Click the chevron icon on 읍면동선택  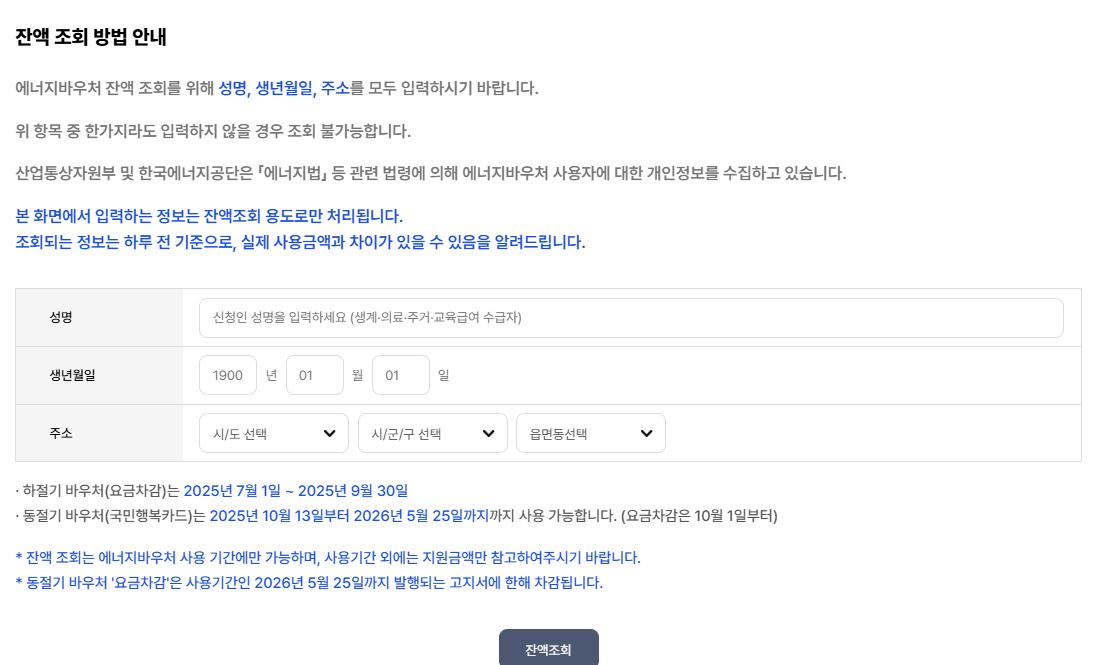[x=644, y=432]
